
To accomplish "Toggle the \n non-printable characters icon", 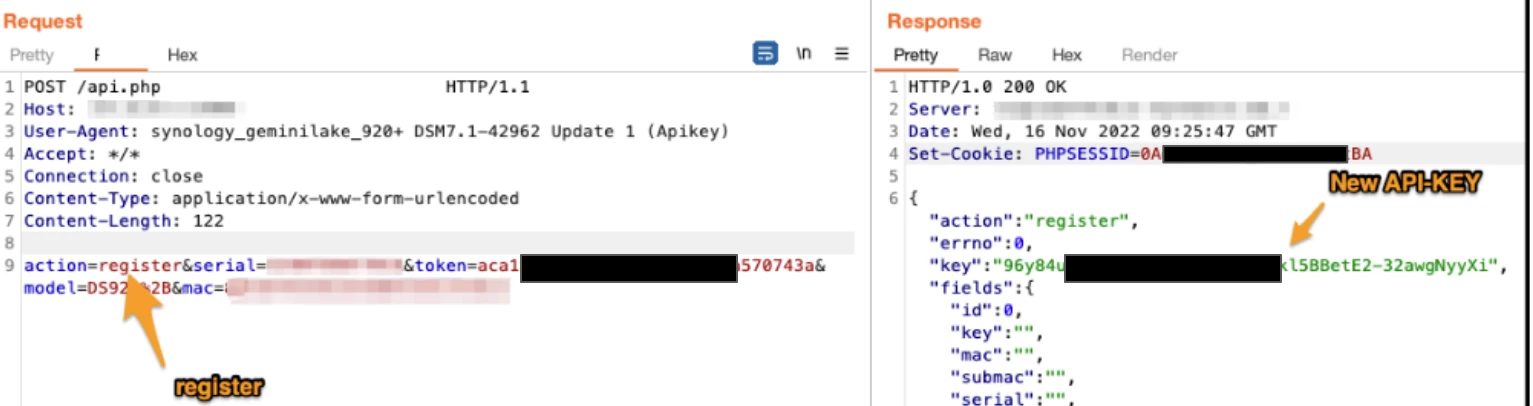I will pyautogui.click(x=803, y=54).
